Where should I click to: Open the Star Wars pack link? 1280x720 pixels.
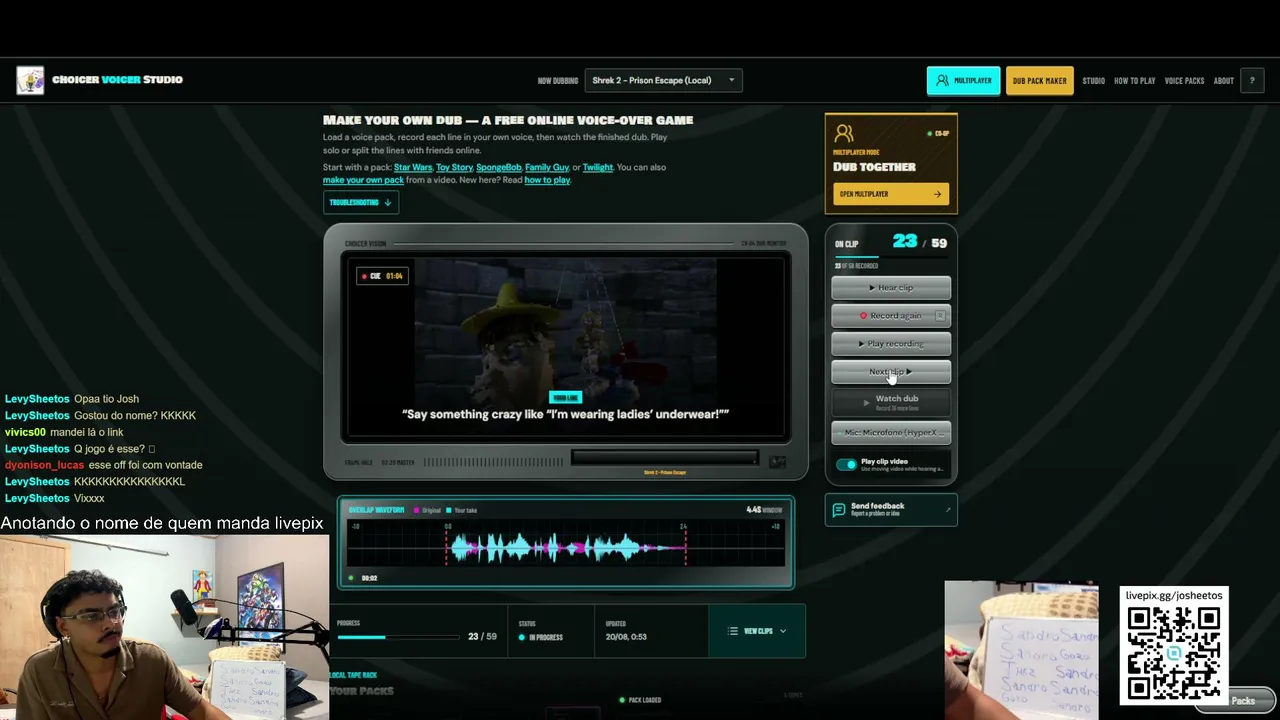pos(413,167)
